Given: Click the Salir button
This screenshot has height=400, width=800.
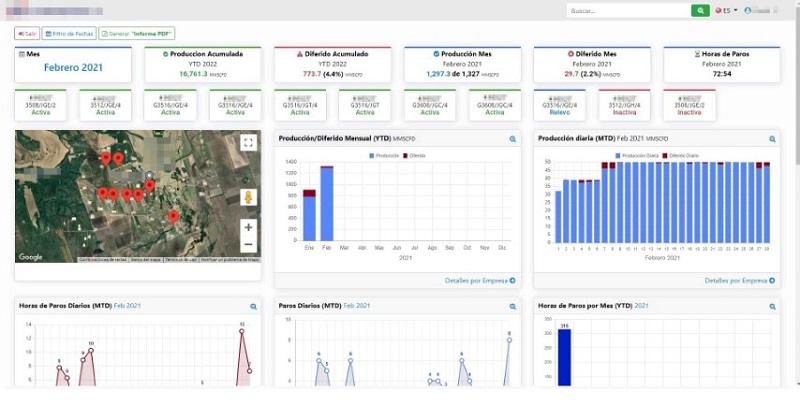Looking at the screenshot, I should pyautogui.click(x=27, y=33).
